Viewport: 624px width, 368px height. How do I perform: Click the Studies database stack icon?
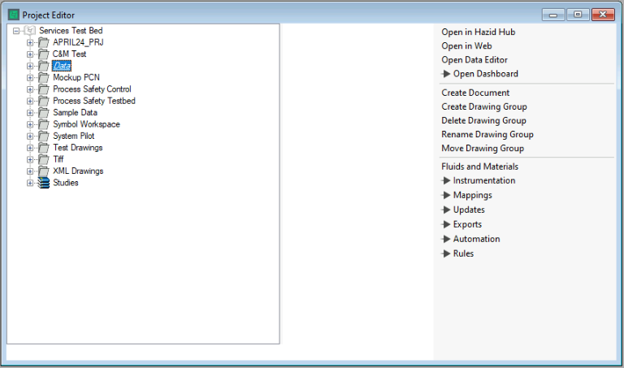click(x=44, y=183)
